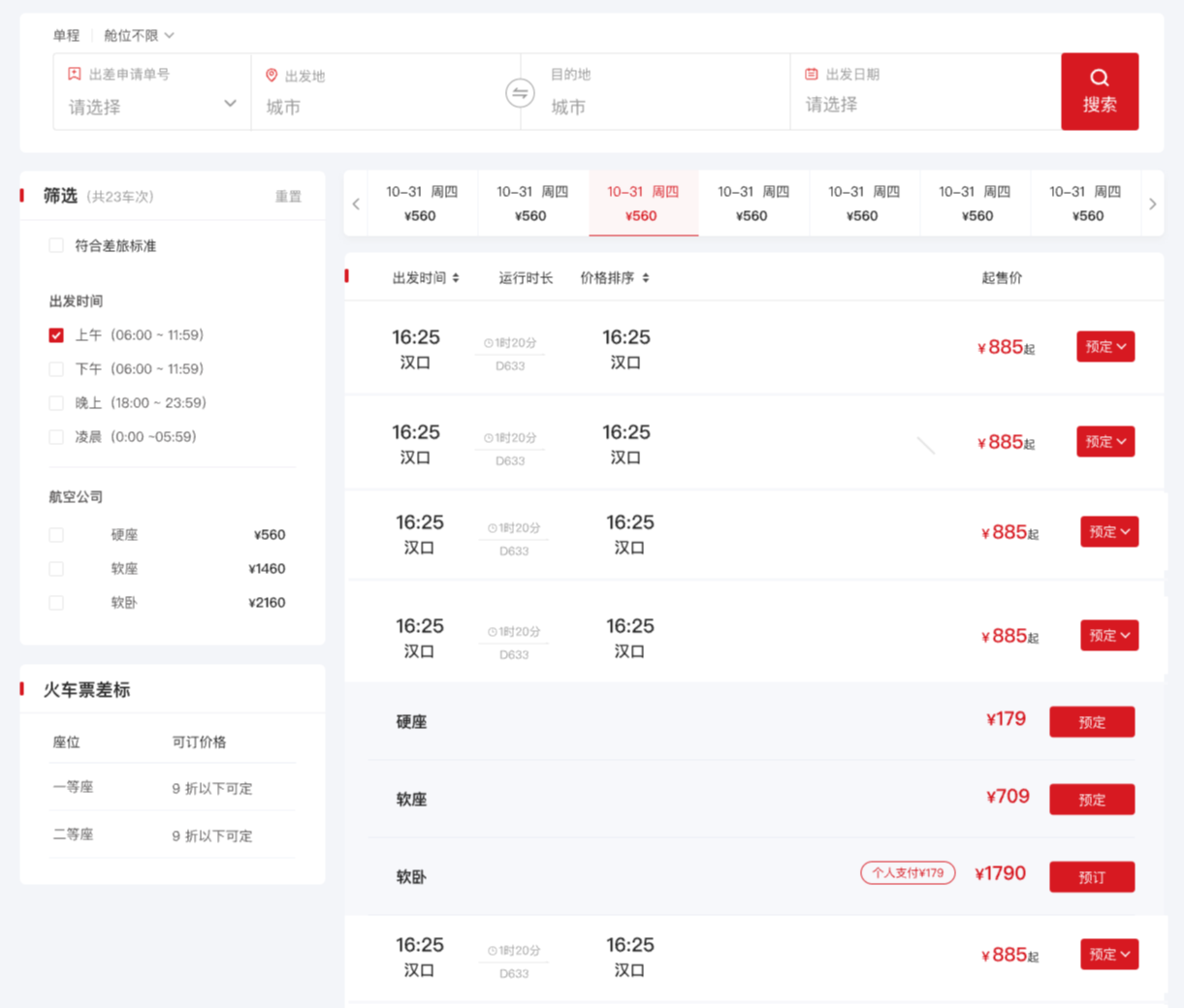Sort by 出发时间 sort arrows

pos(456,278)
